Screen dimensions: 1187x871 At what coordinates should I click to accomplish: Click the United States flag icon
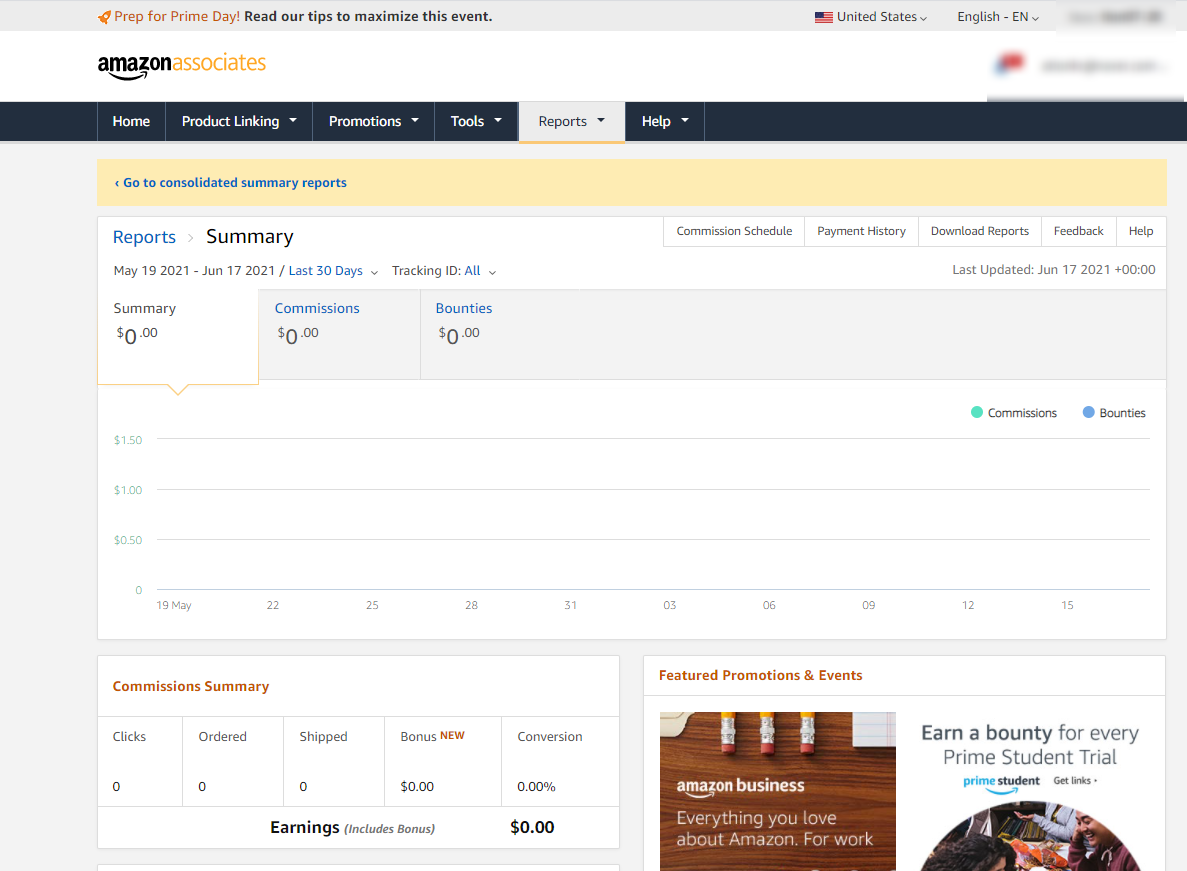click(x=824, y=17)
